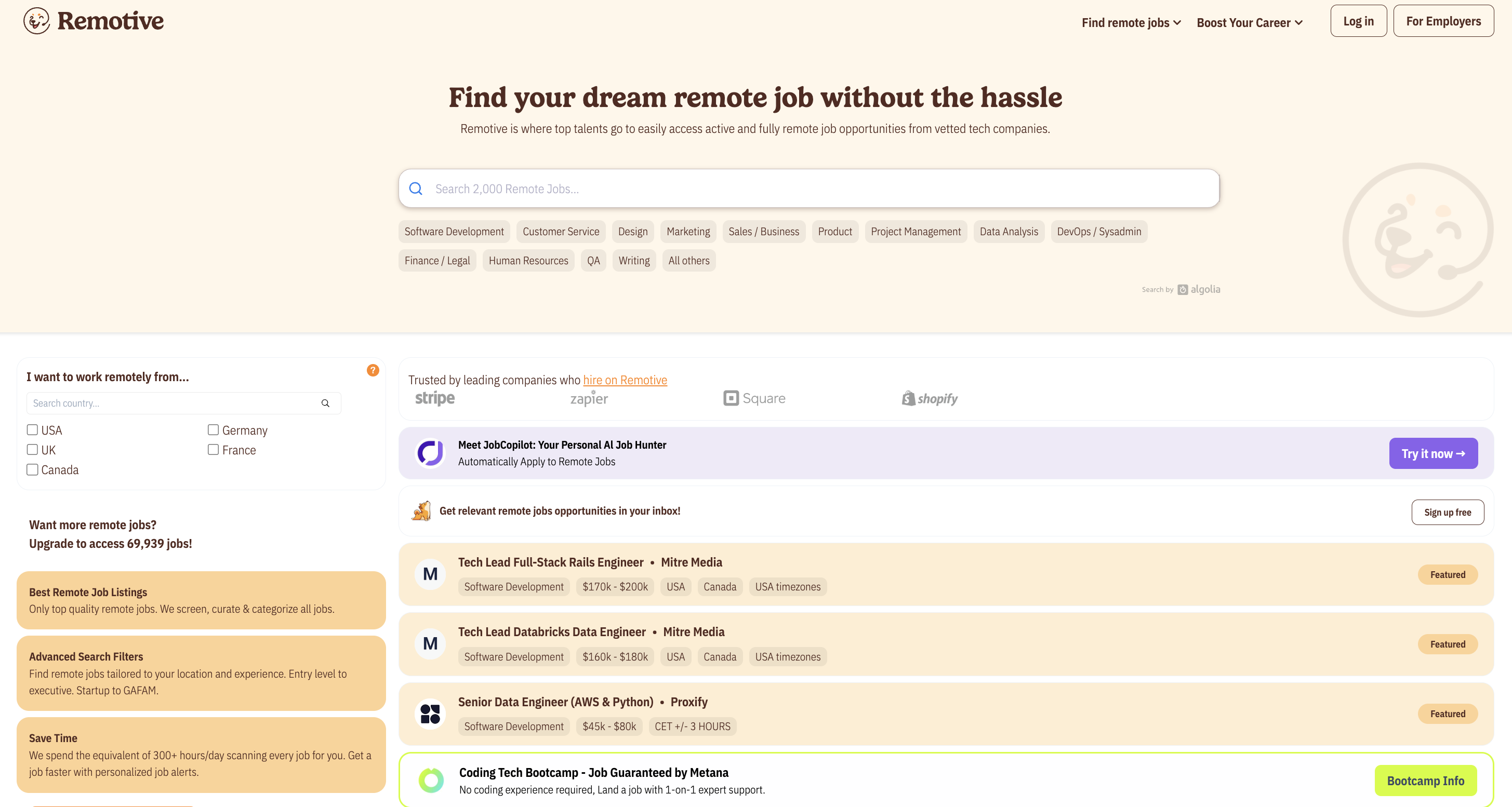Enable the Germany country filter

213,430
